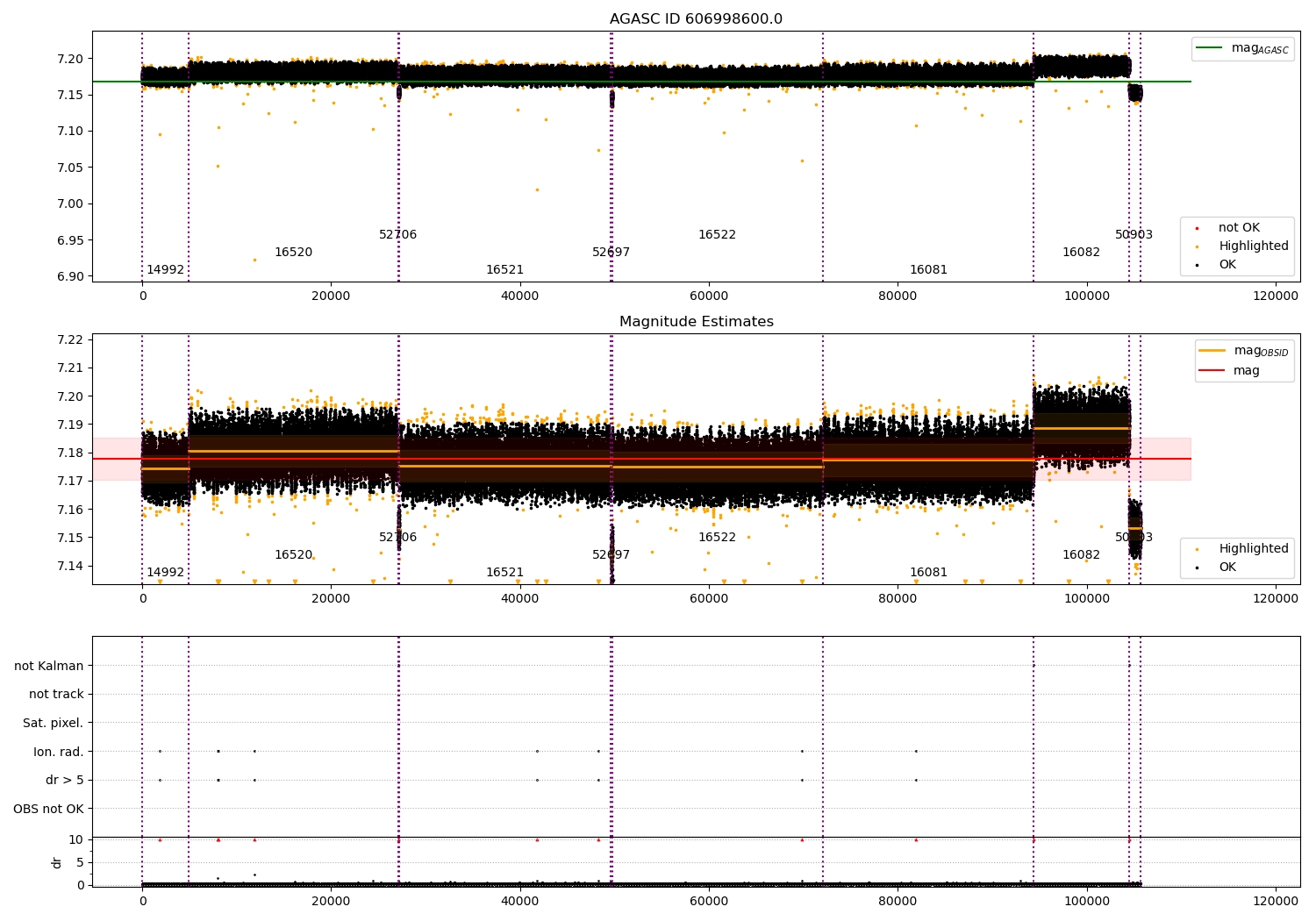
Task: Click the 120000 x-axis tick of Magnitude Estimates plot
Action: click(1275, 599)
